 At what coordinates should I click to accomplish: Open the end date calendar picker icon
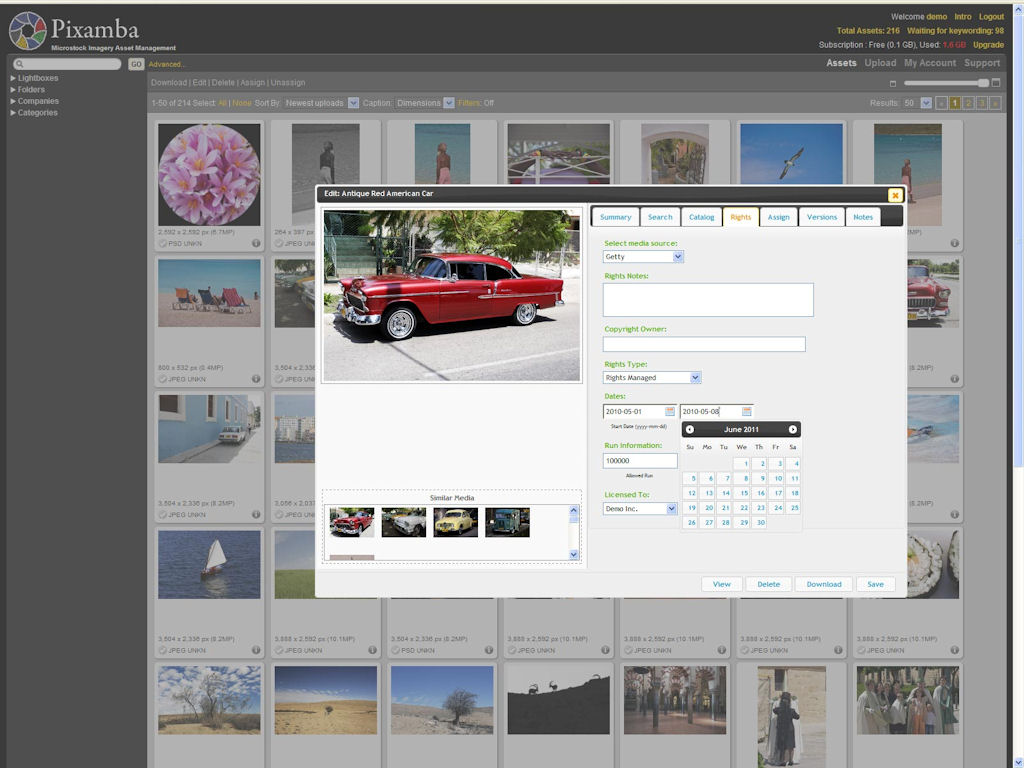click(746, 411)
